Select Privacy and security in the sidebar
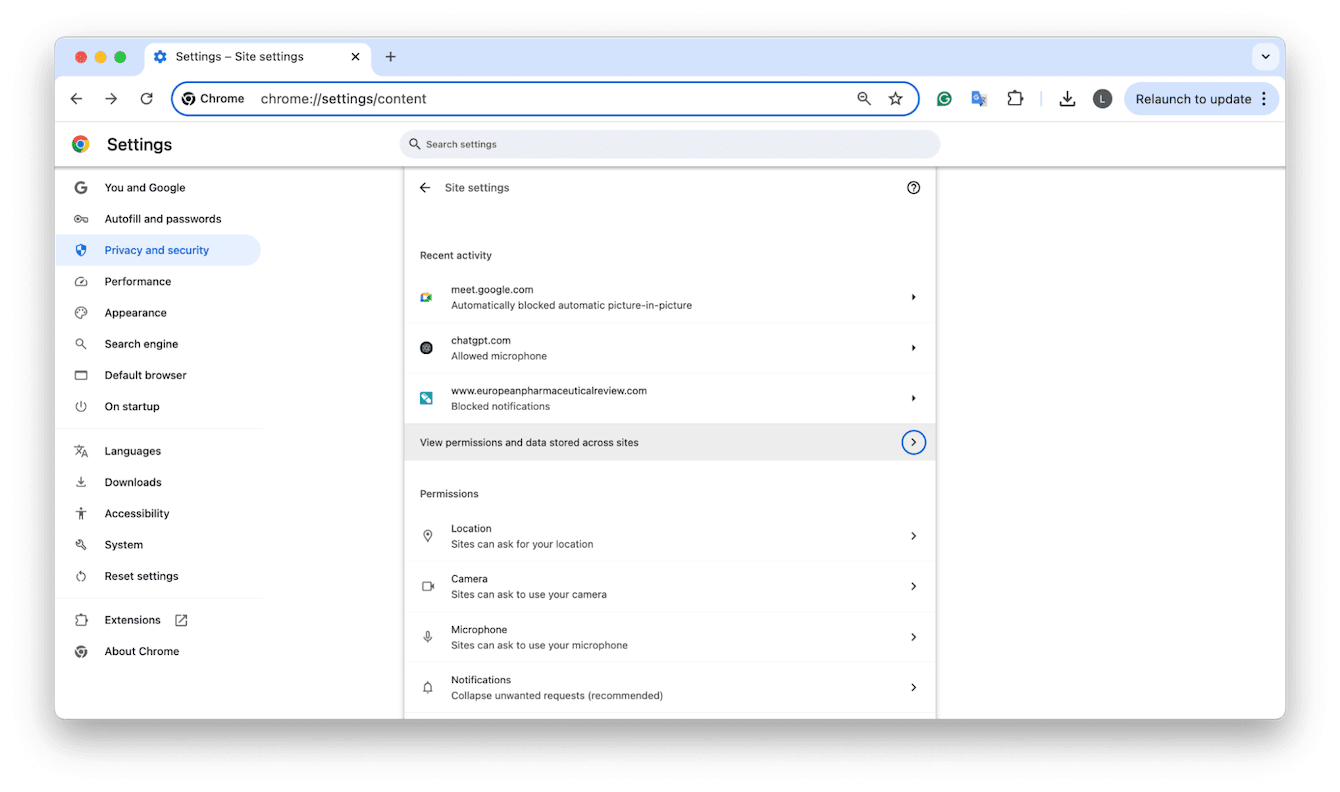 pos(157,250)
